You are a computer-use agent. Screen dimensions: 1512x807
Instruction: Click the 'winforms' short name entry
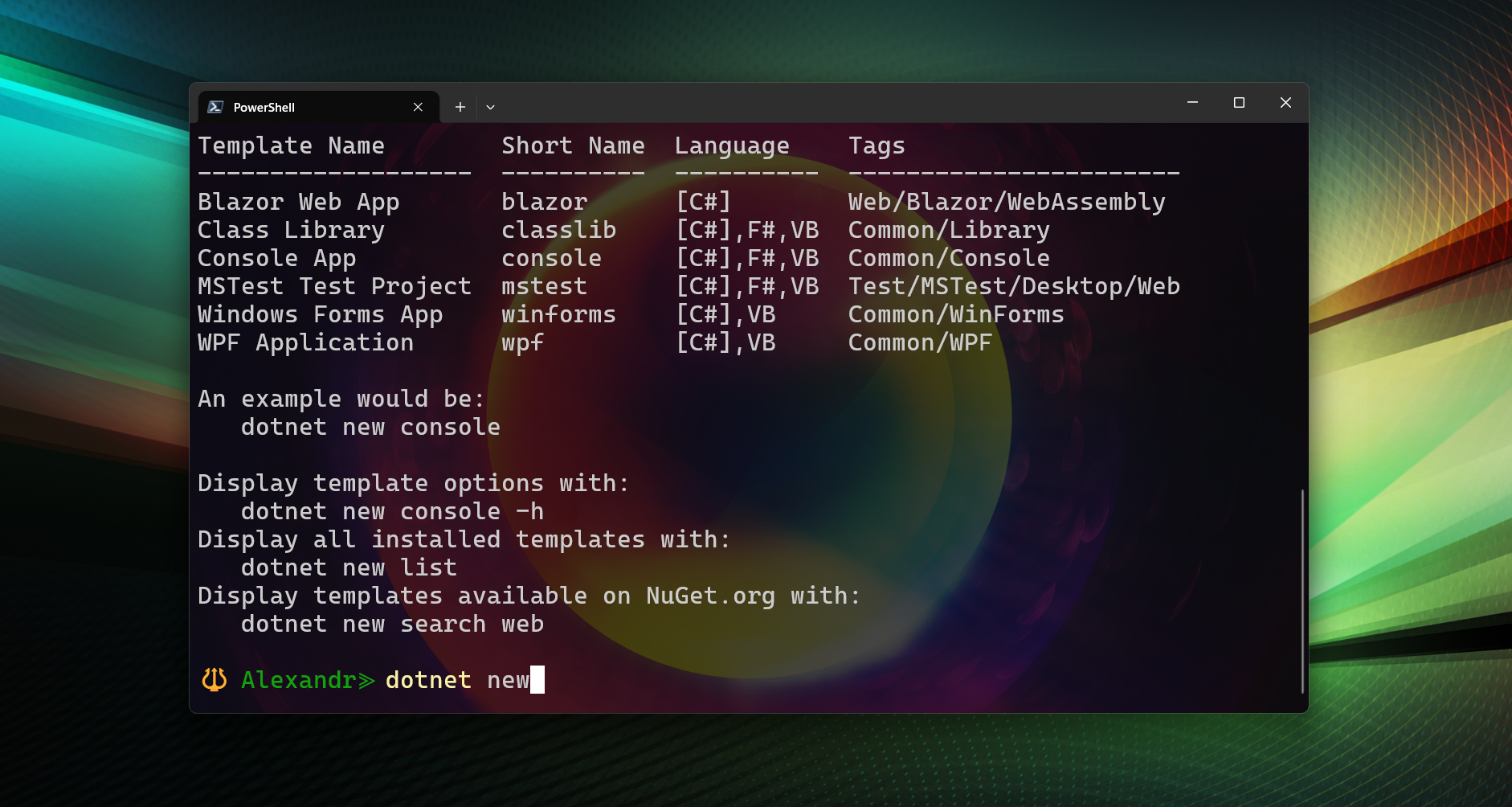coord(558,314)
